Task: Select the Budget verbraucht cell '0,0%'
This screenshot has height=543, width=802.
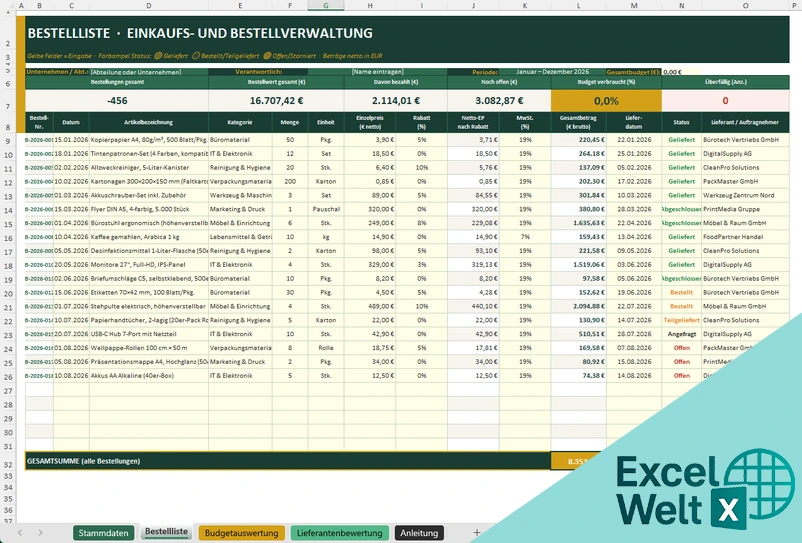Action: coord(606,101)
